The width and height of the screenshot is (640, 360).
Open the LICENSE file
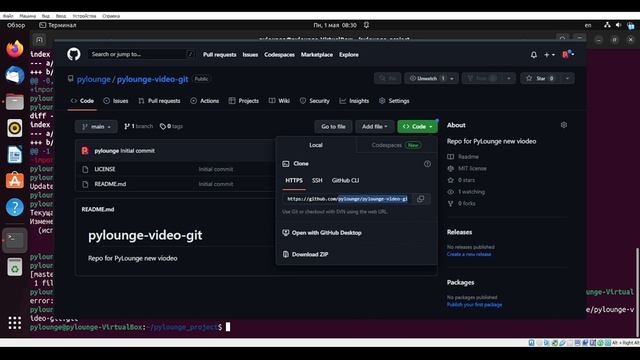coord(105,169)
